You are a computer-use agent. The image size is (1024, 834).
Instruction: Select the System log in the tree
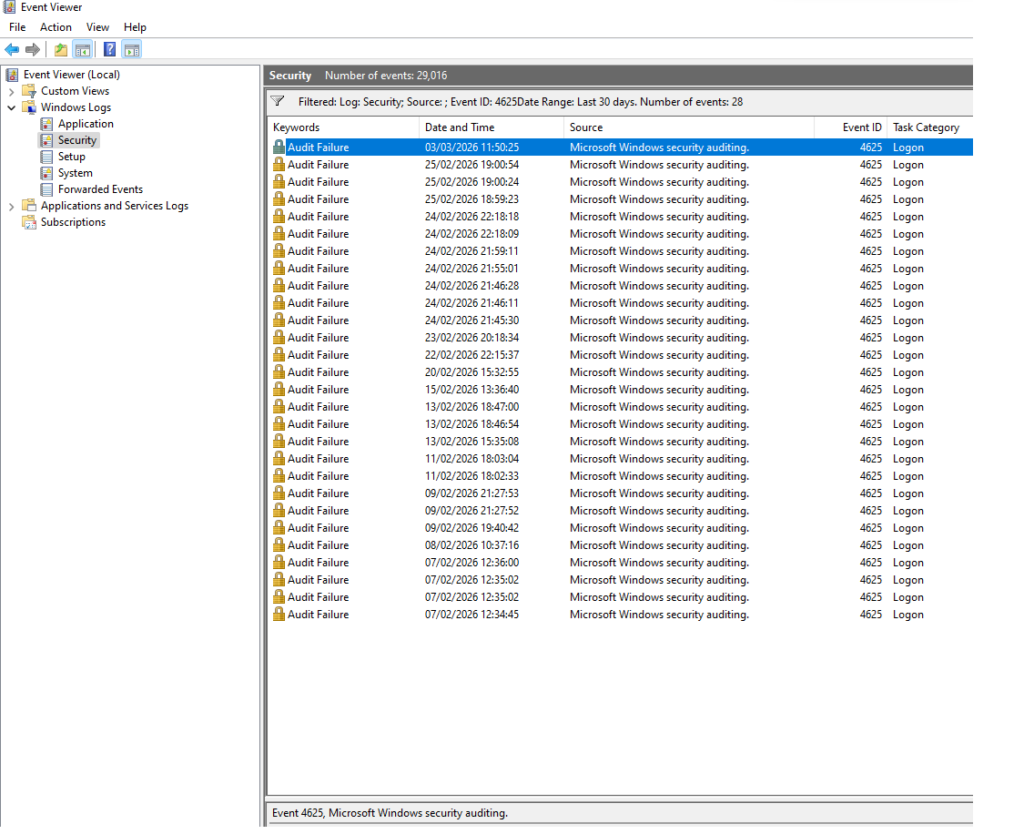pyautogui.click(x=75, y=173)
